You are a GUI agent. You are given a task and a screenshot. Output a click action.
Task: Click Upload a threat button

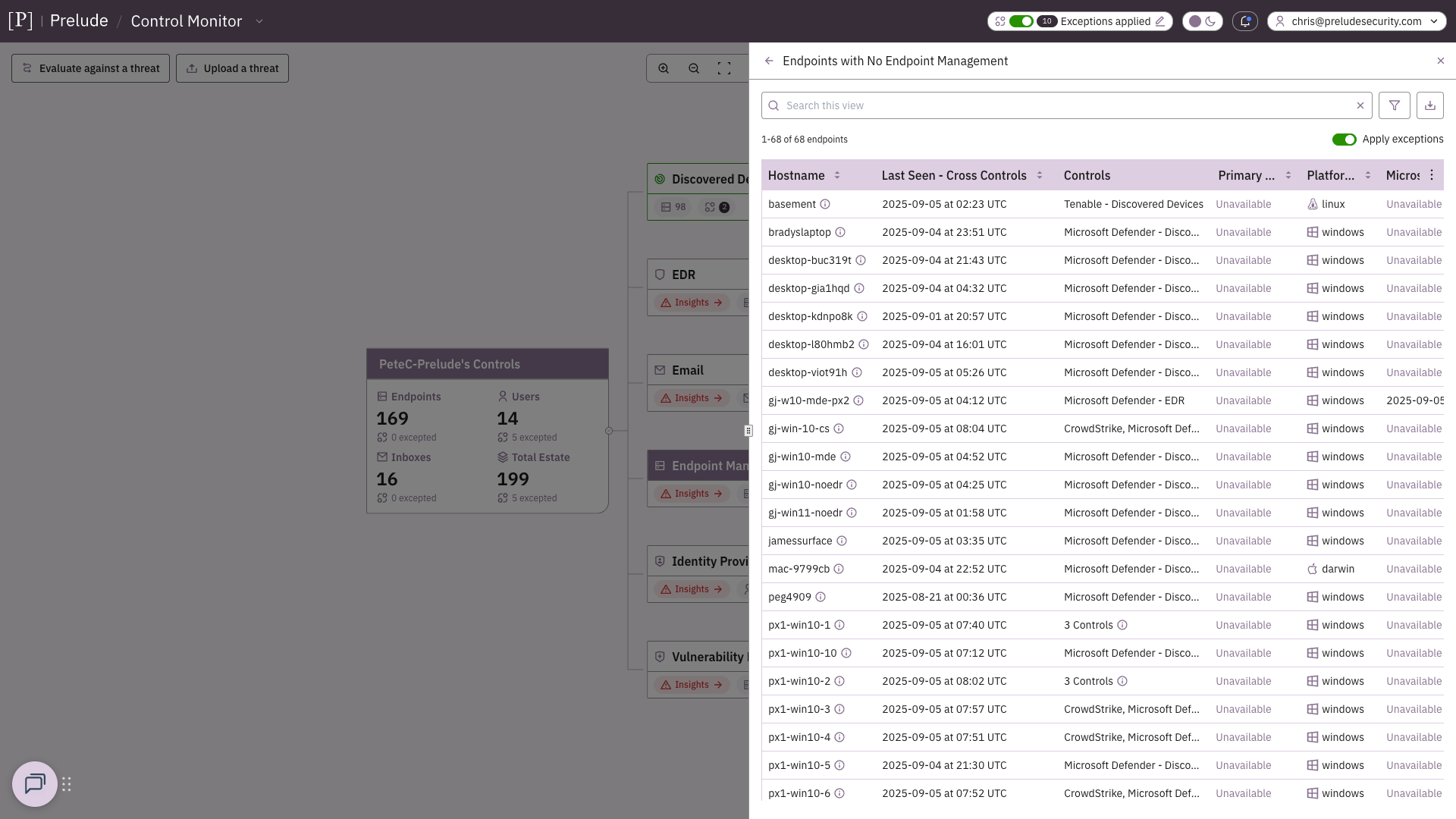click(x=232, y=68)
